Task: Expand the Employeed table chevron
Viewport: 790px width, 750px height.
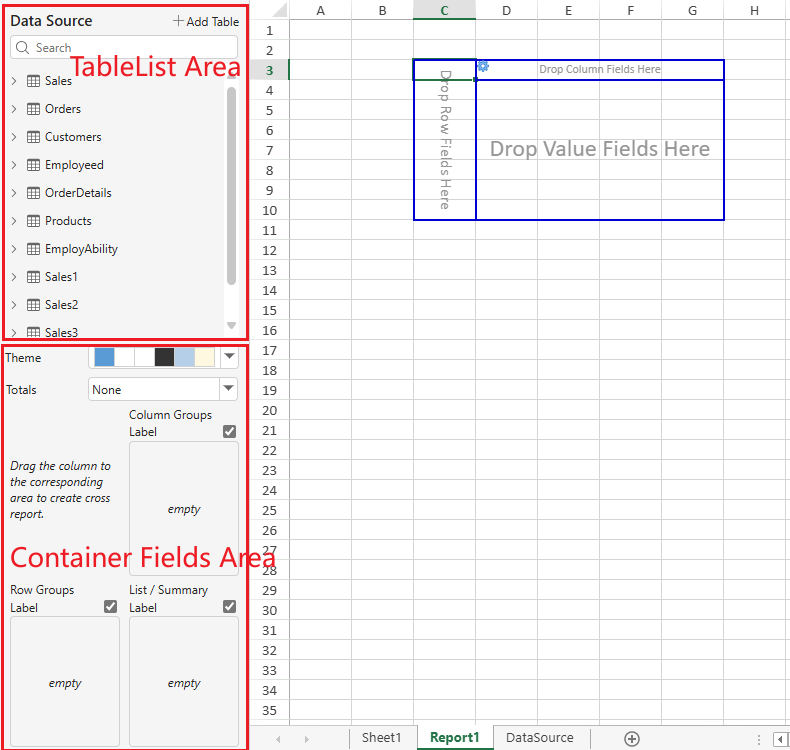Action: click(x=14, y=165)
